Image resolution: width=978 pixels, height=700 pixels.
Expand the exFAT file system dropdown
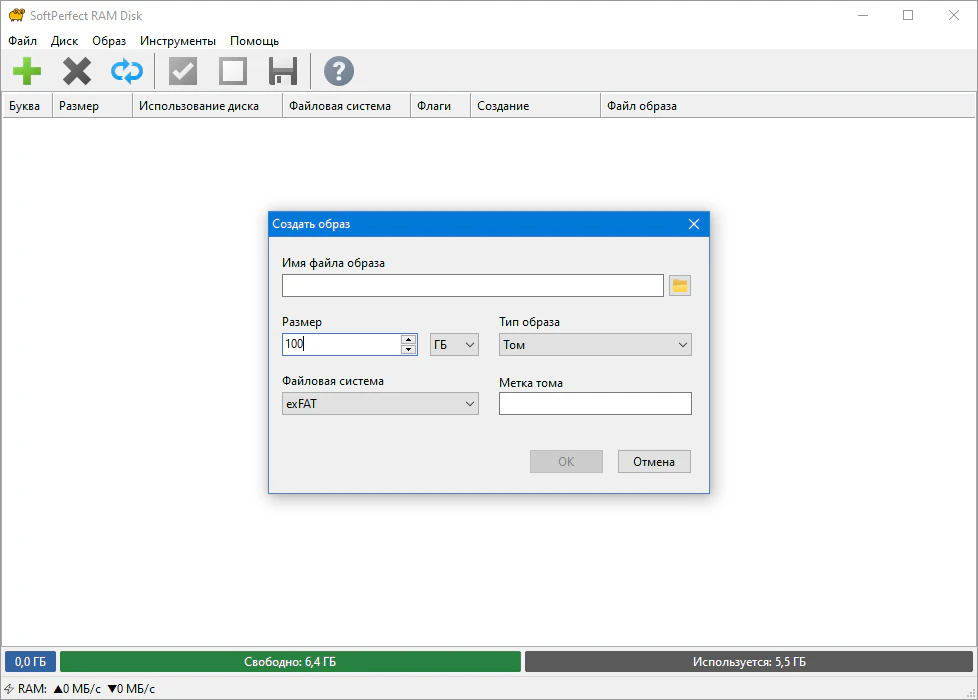[380, 404]
